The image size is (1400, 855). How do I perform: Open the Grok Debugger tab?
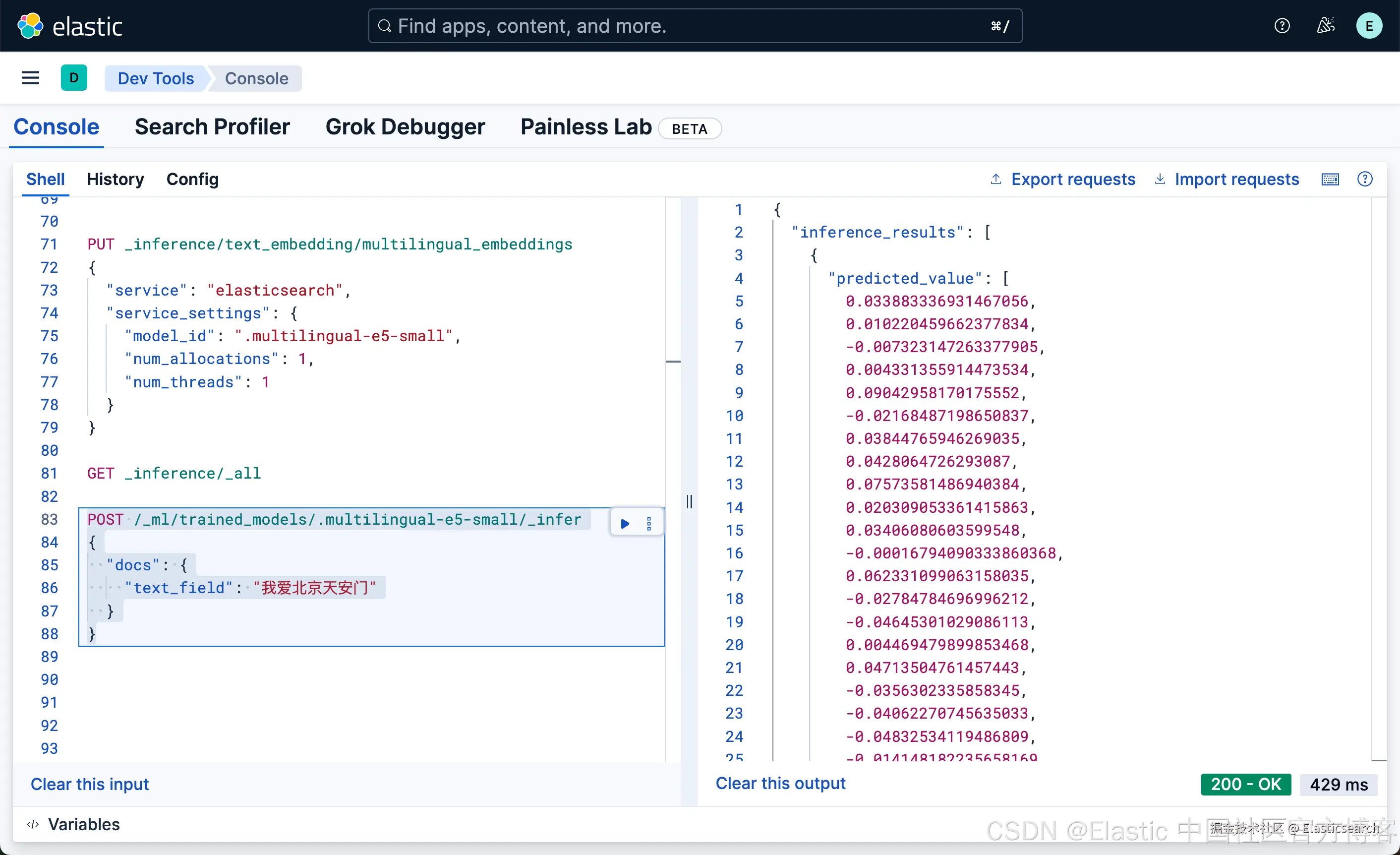[405, 126]
